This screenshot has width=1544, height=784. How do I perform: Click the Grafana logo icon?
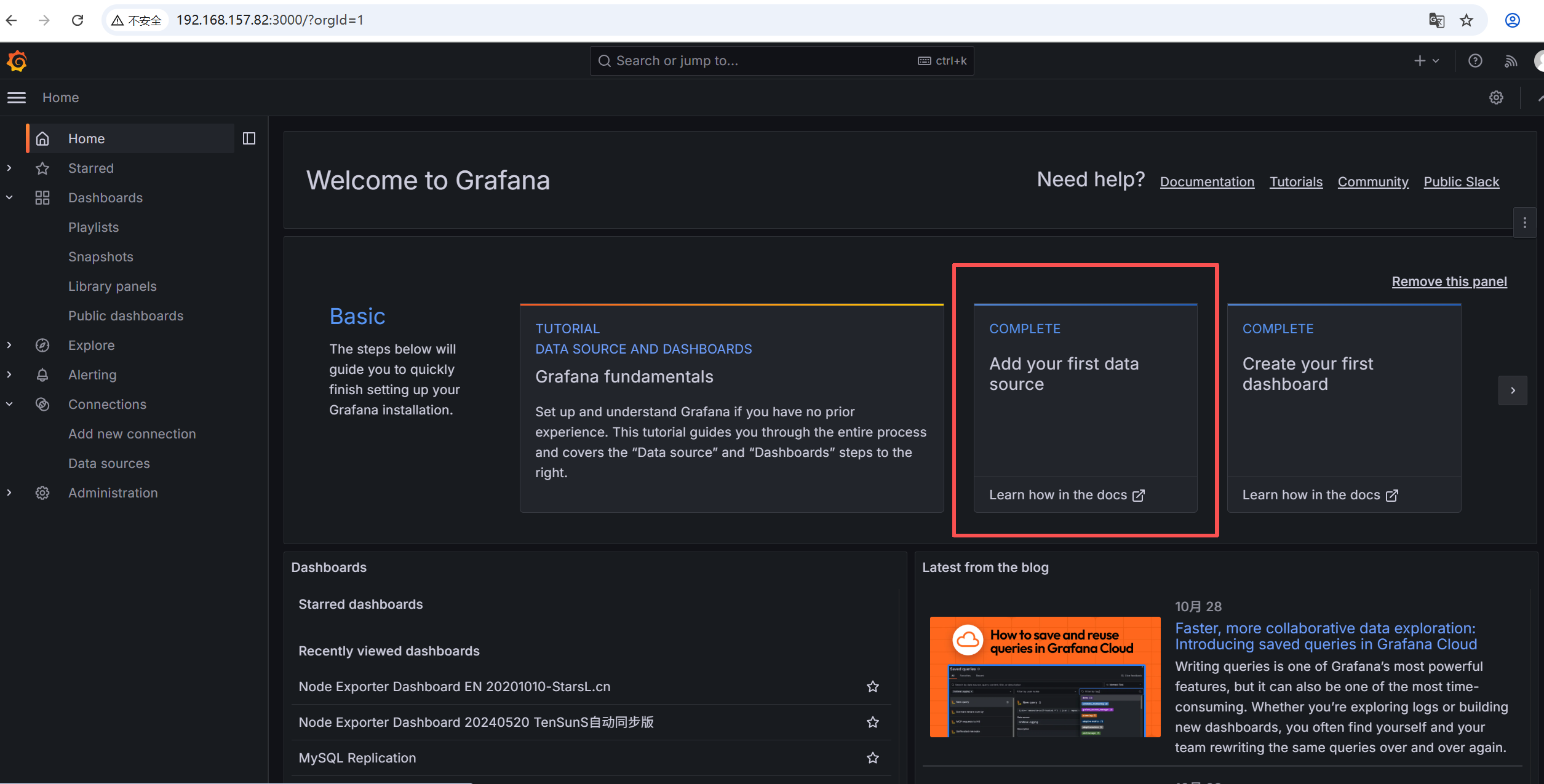pos(17,61)
